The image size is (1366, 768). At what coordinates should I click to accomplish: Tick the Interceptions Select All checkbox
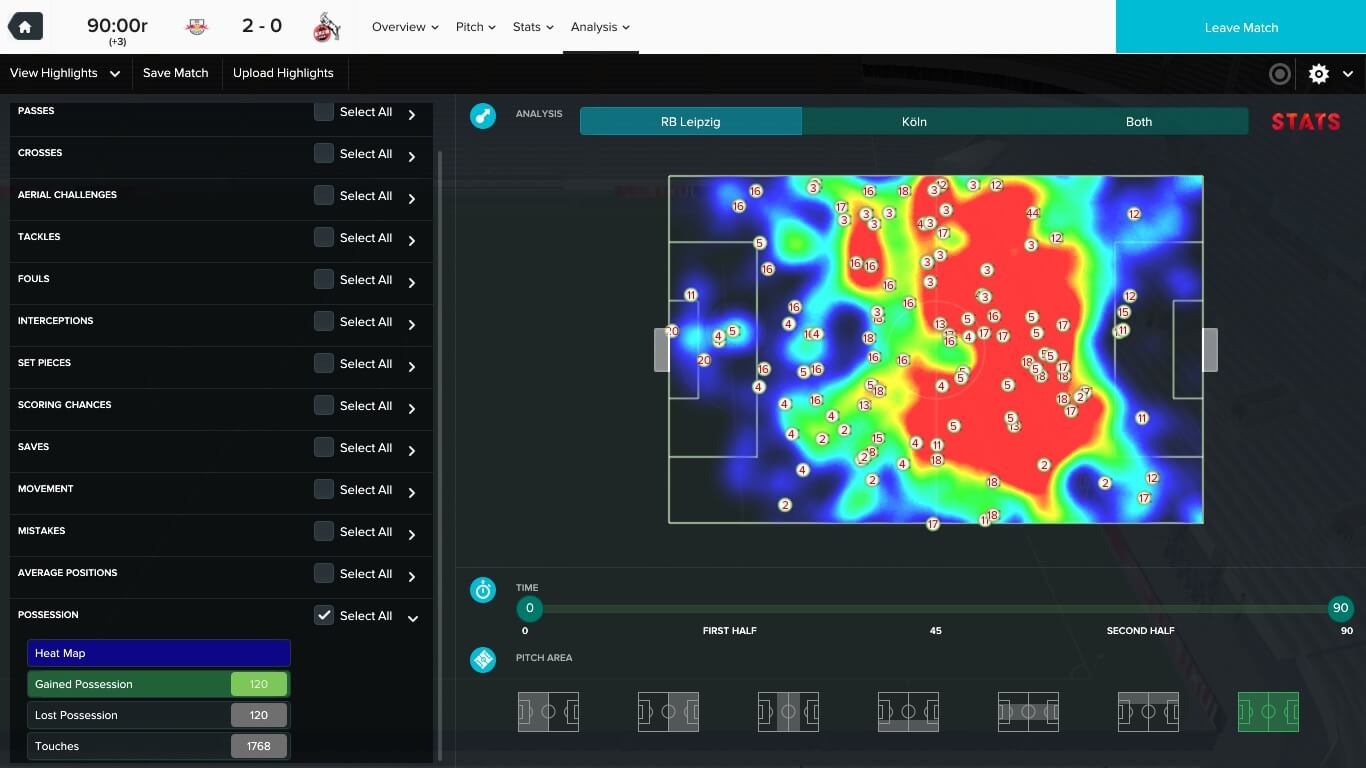tap(323, 322)
